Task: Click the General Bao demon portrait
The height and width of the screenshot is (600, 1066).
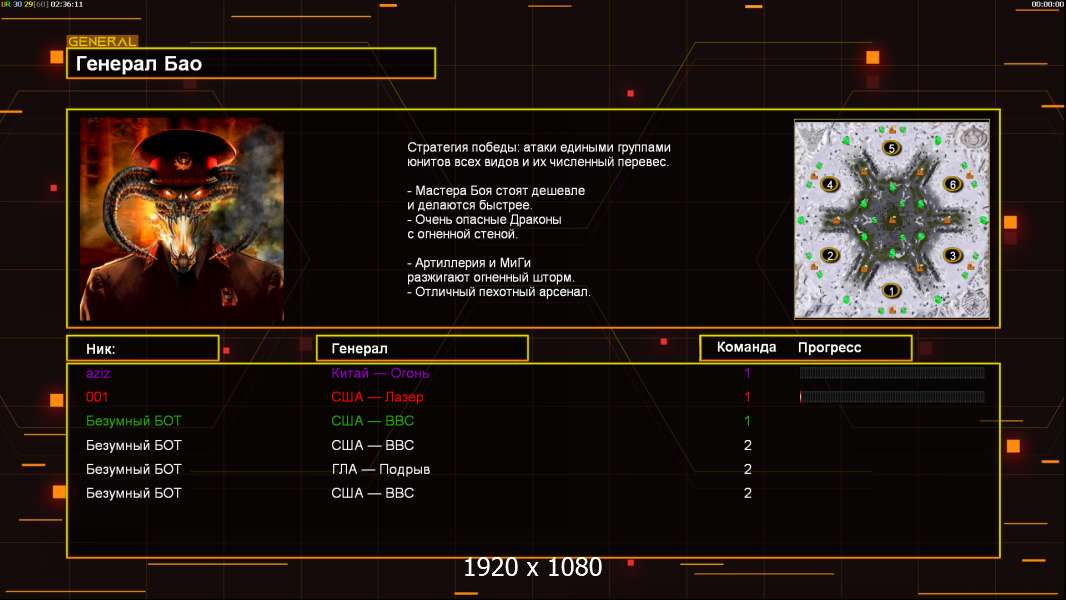Action: click(182, 219)
